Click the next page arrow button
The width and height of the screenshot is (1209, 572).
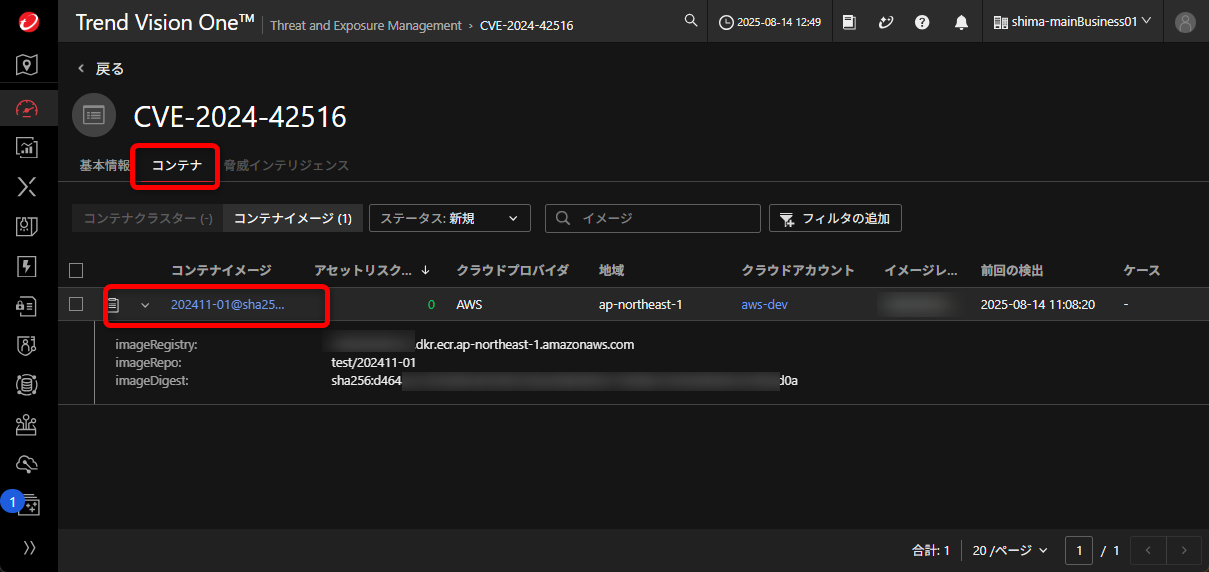point(1184,550)
